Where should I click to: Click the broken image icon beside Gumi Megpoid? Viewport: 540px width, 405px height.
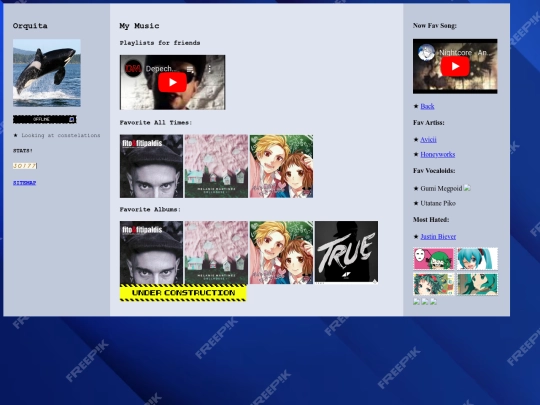click(x=467, y=188)
